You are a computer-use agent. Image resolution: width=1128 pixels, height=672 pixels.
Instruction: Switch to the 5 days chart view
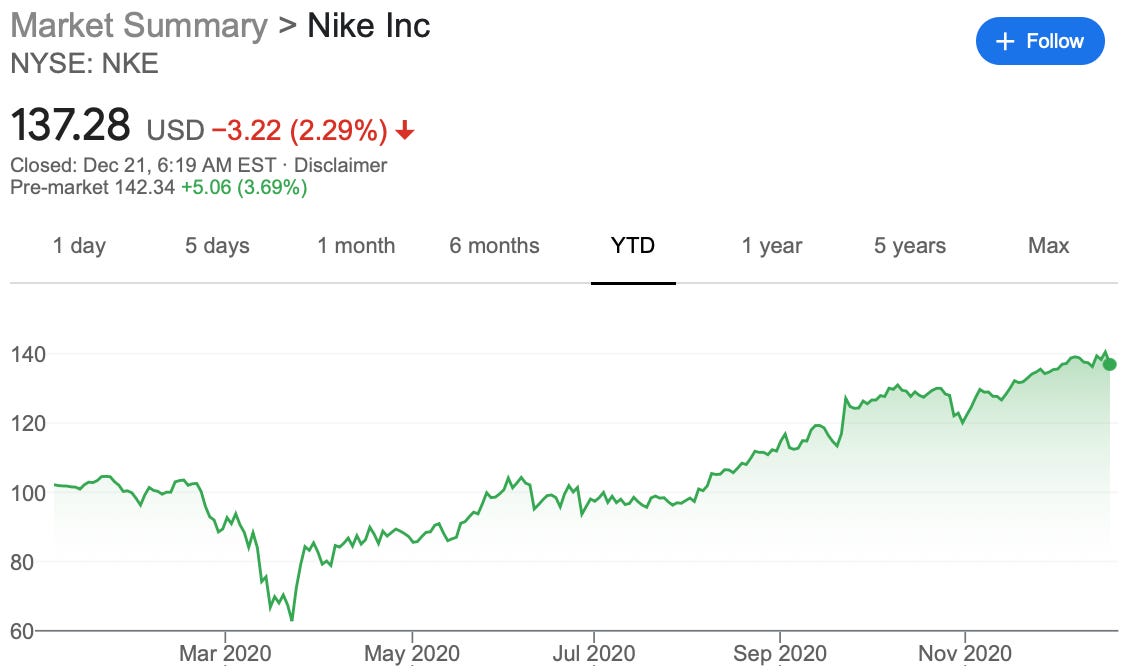(x=218, y=245)
